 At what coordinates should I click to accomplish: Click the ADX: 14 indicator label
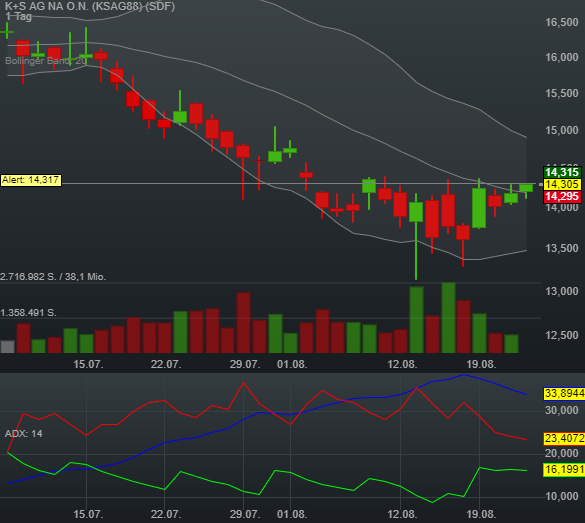coord(24,433)
